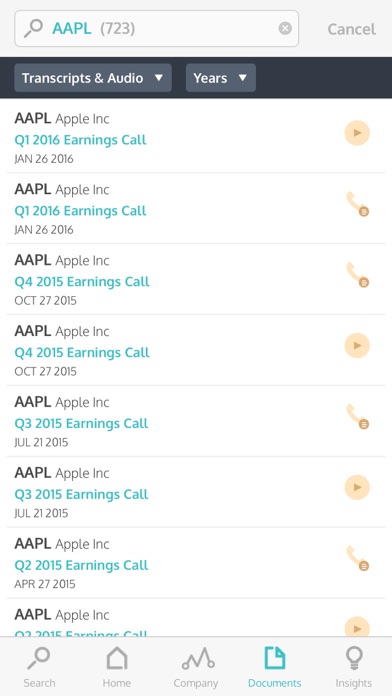Open transcript icon for Q3 2015 call

click(x=358, y=416)
